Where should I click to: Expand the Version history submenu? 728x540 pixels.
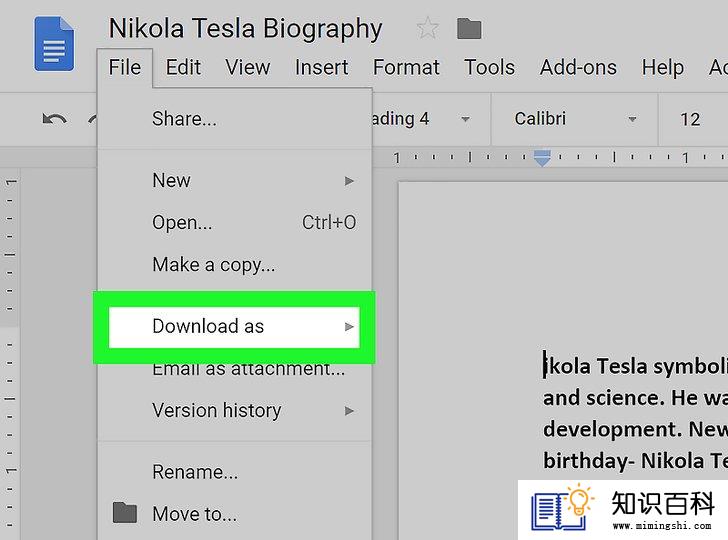click(234, 410)
